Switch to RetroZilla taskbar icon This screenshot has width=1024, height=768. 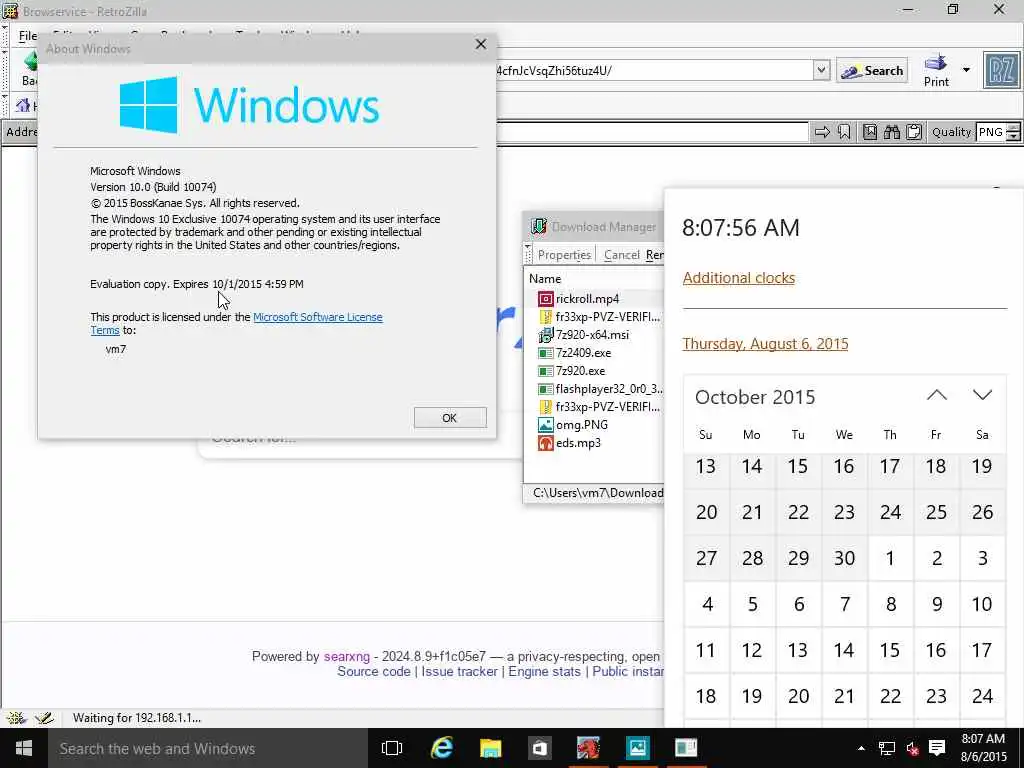tap(588, 748)
